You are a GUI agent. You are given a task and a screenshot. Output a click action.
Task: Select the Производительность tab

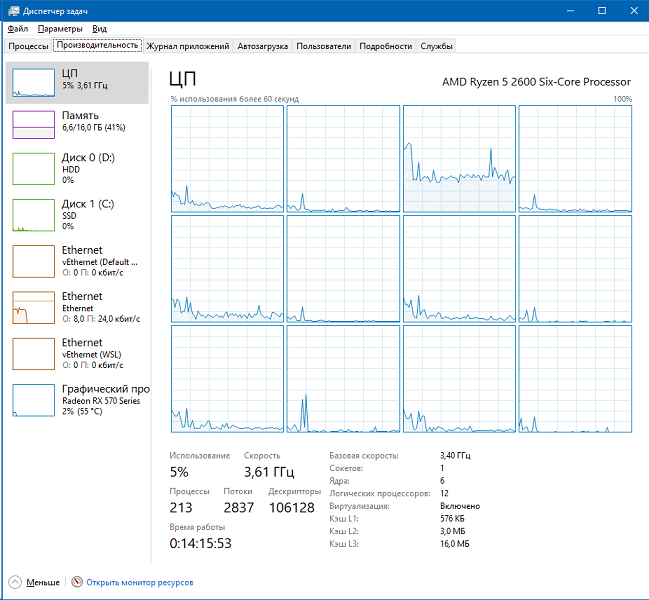point(97,45)
